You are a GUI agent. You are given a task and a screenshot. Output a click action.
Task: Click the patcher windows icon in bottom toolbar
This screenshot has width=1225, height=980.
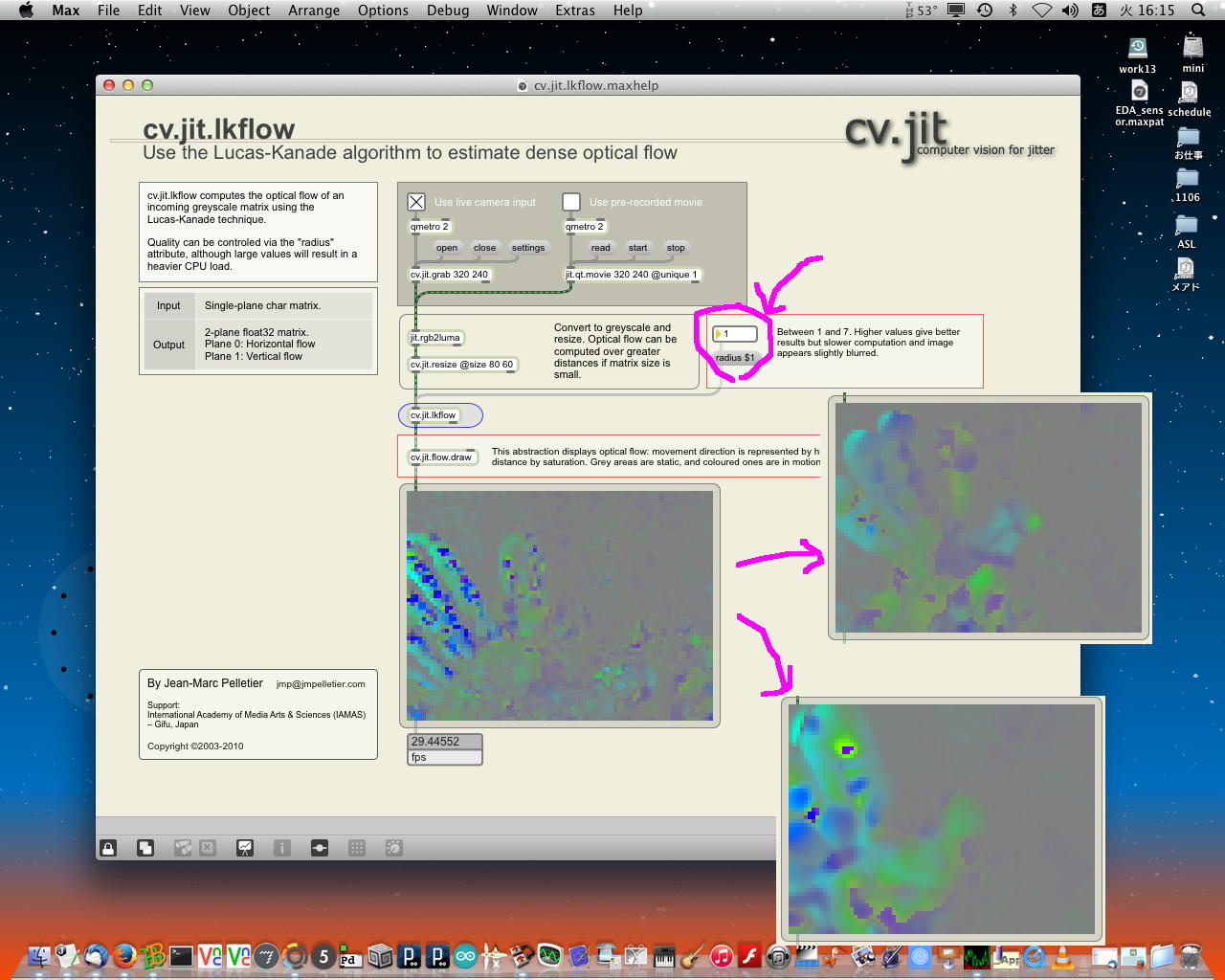point(183,848)
